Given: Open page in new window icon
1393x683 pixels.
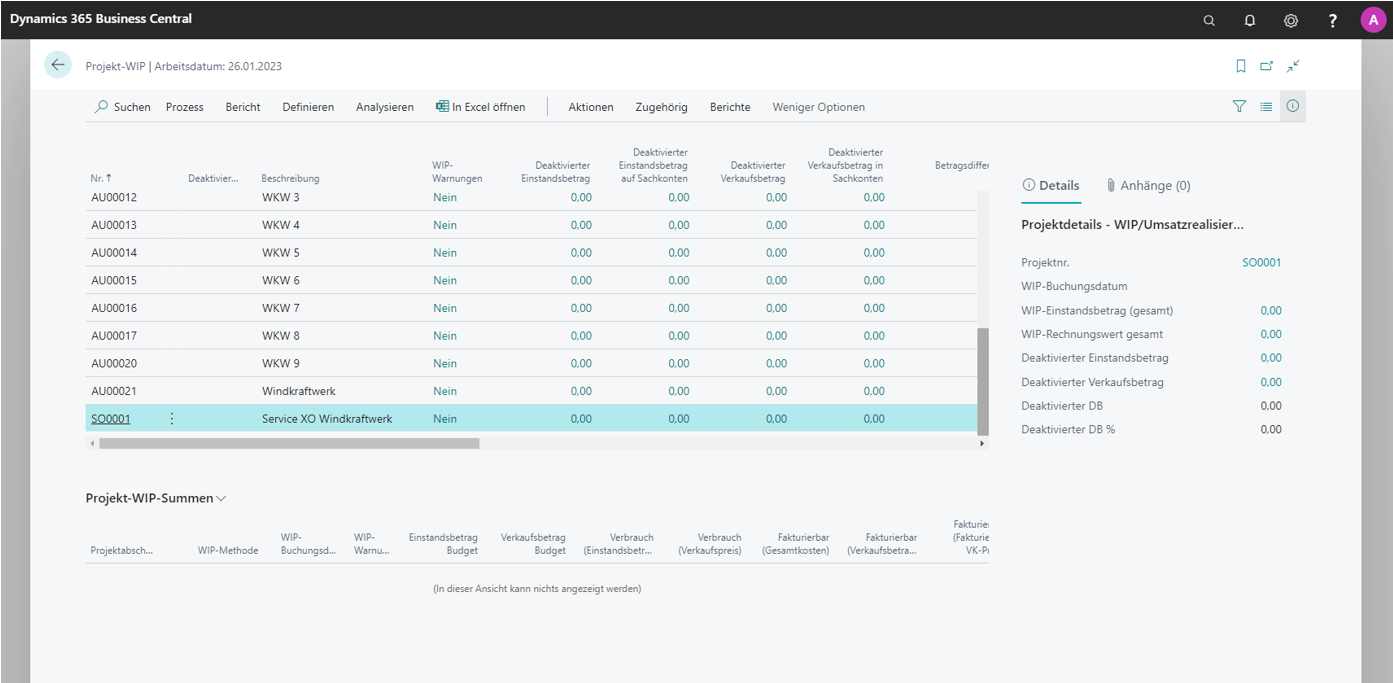Looking at the screenshot, I should coord(1267,66).
